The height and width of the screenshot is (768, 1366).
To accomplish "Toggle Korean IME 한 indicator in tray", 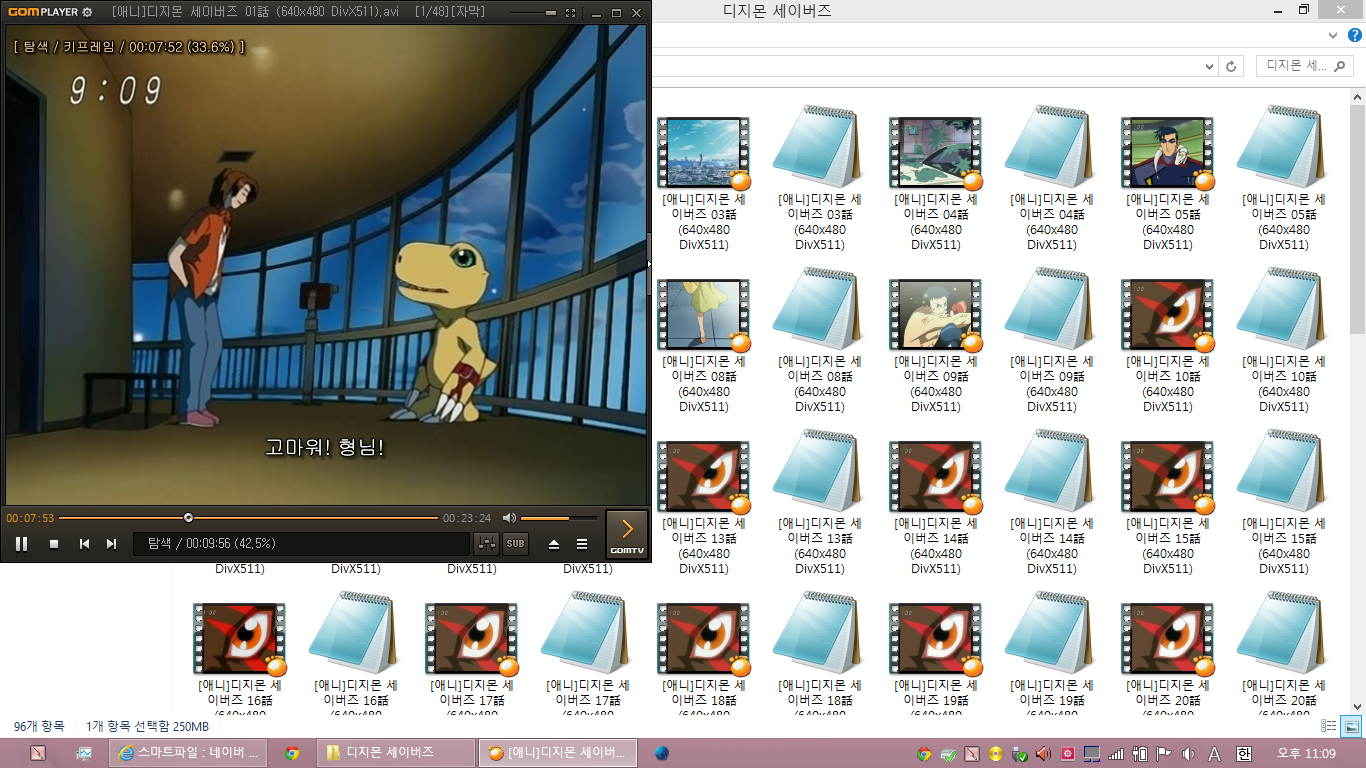I will click(x=1244, y=753).
